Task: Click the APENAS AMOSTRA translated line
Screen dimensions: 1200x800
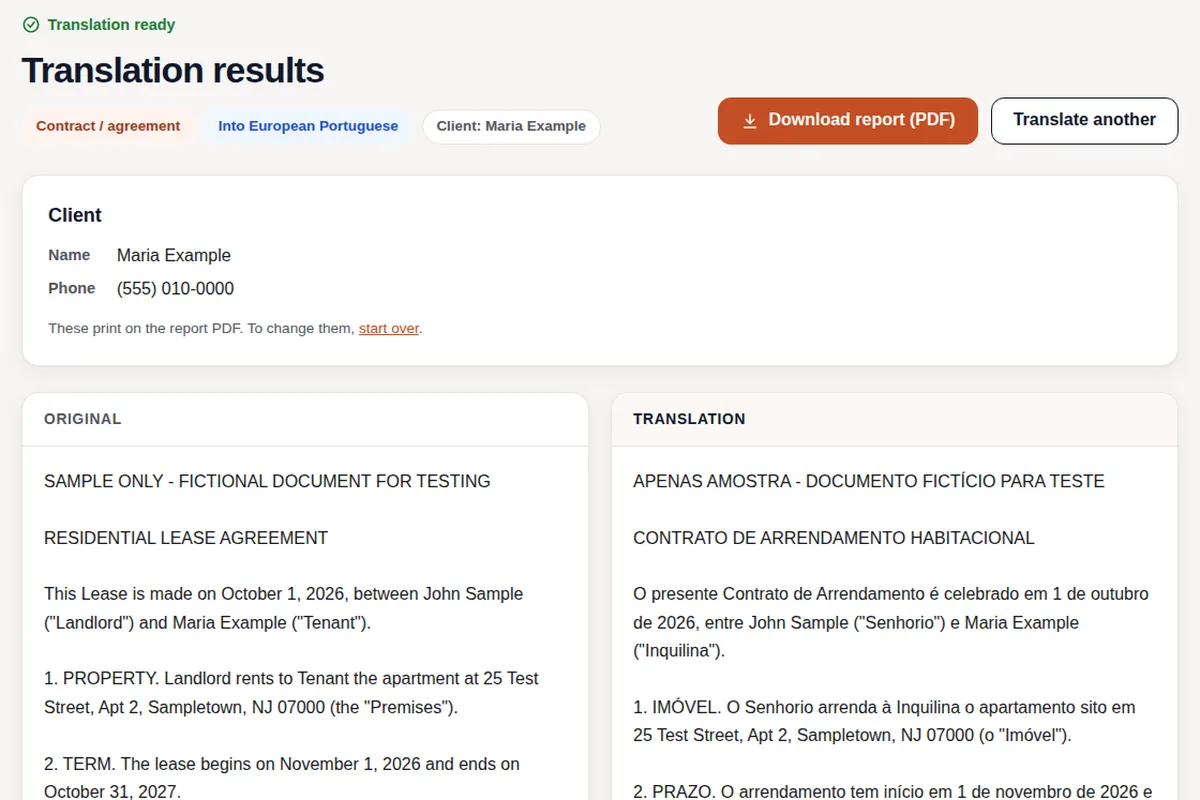Action: (x=869, y=481)
